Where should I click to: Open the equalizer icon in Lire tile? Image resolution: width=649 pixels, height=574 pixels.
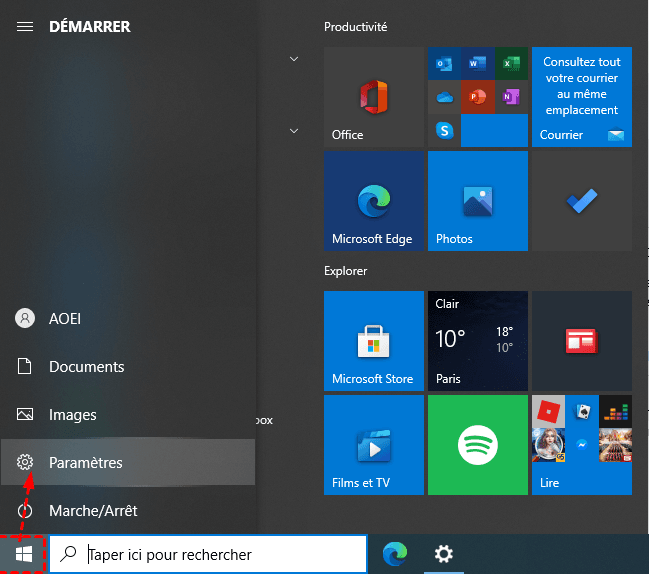(615, 411)
